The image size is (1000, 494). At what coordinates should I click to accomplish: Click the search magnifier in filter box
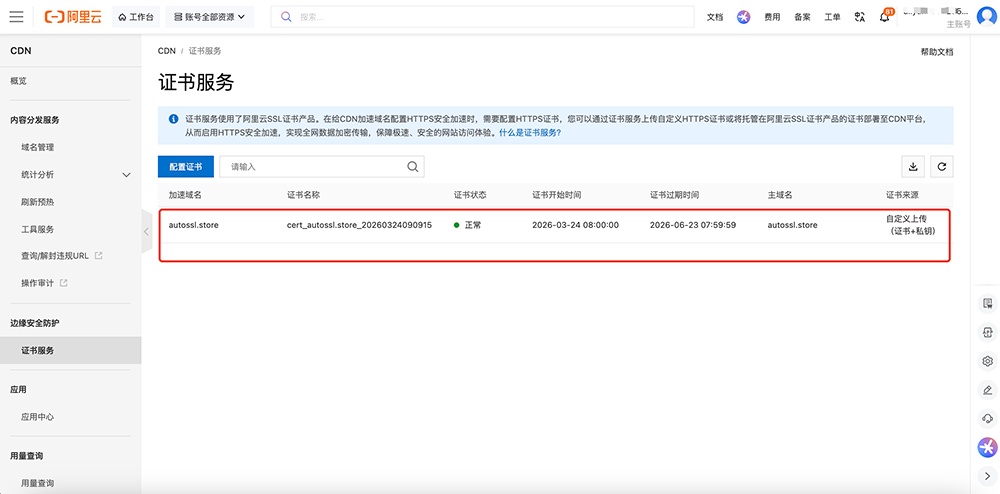[x=412, y=167]
